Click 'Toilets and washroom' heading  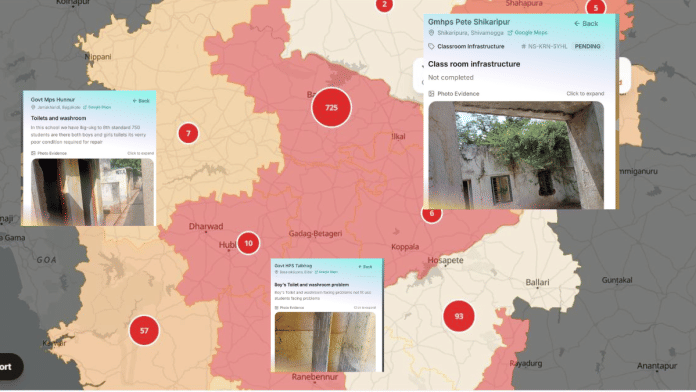tap(58, 118)
